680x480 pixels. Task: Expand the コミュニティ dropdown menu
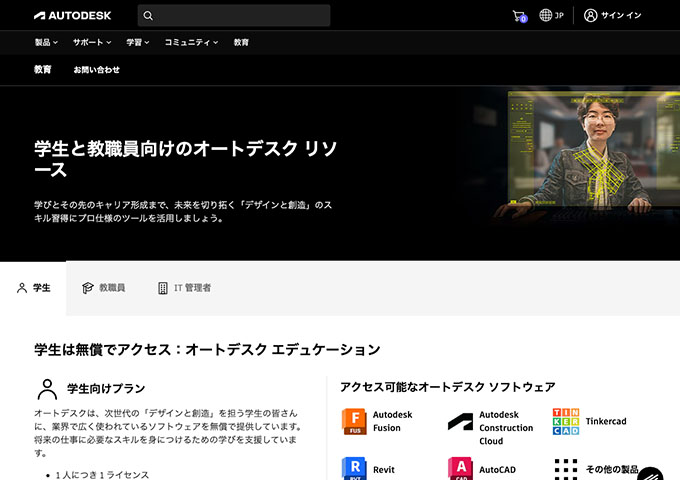coord(191,42)
